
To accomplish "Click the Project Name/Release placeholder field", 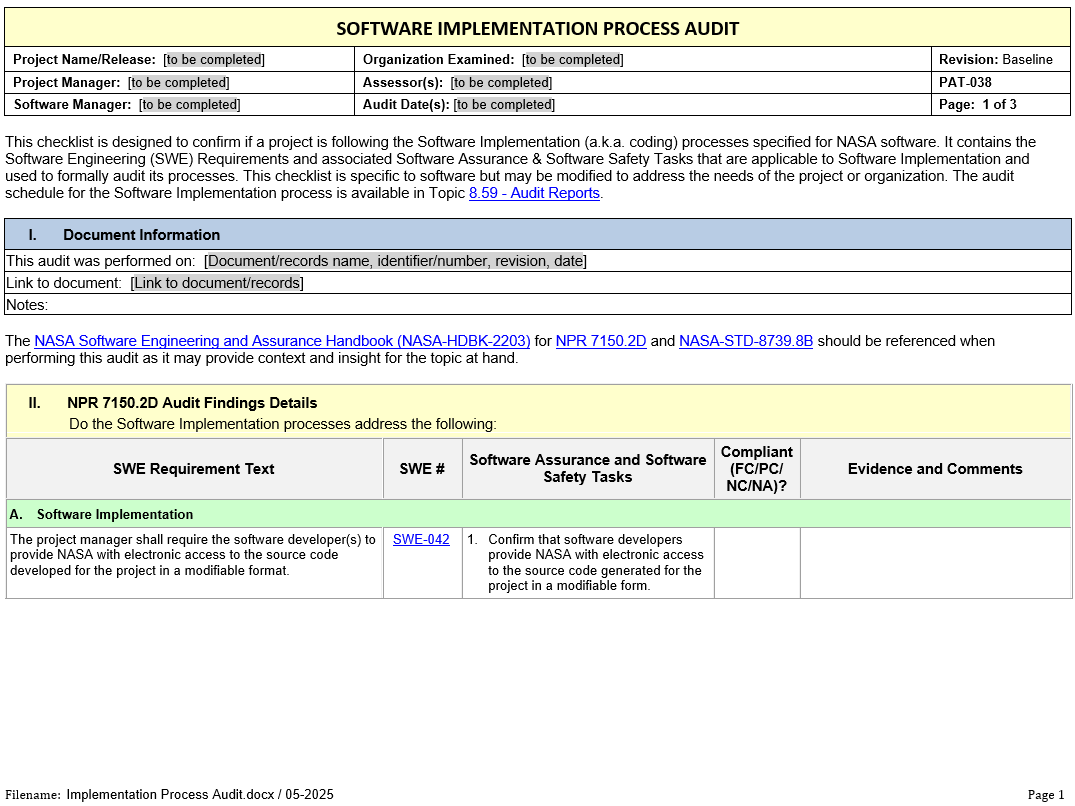I will (214, 60).
